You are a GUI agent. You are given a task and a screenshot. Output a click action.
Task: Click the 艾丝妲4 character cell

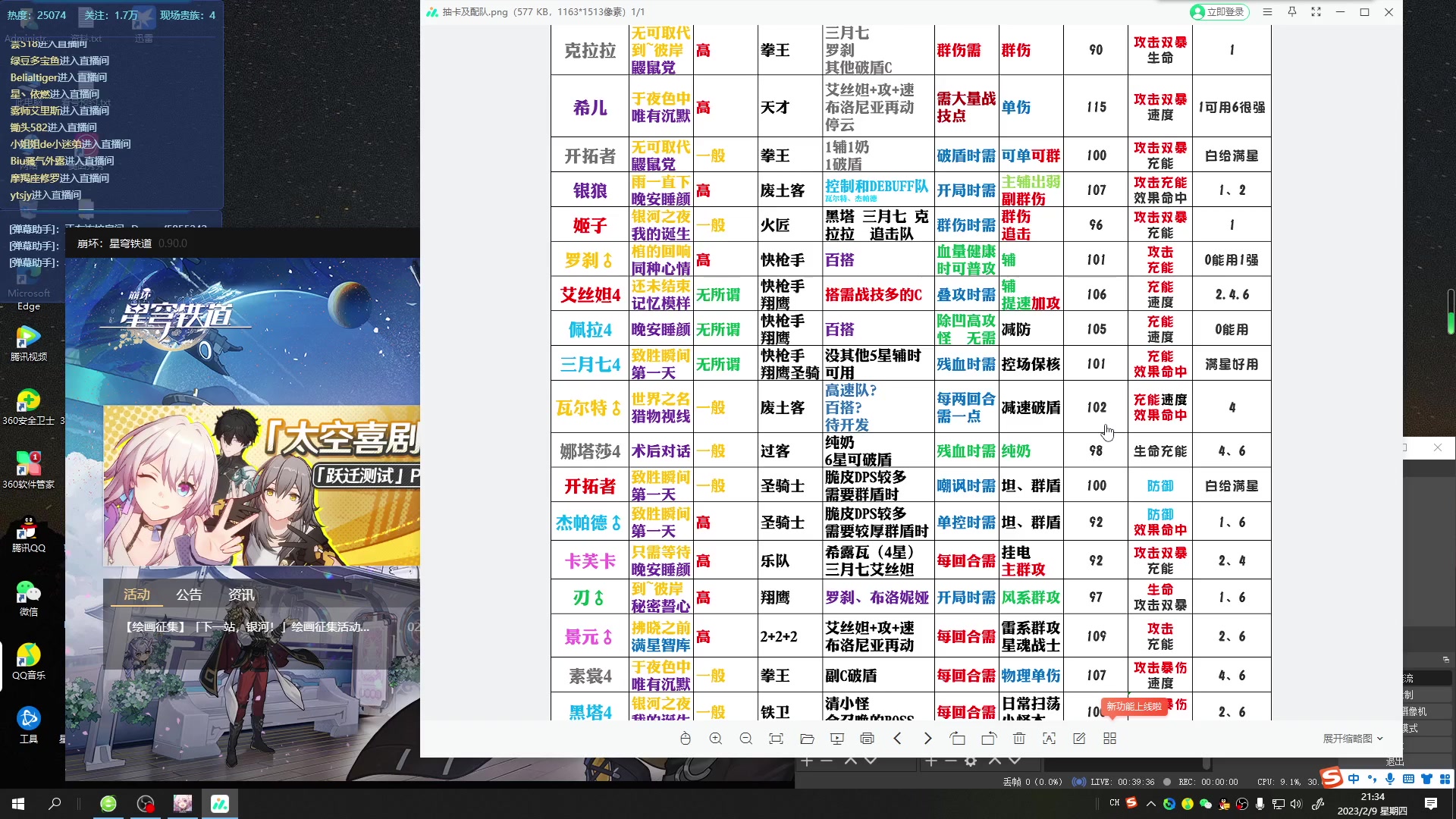590,294
